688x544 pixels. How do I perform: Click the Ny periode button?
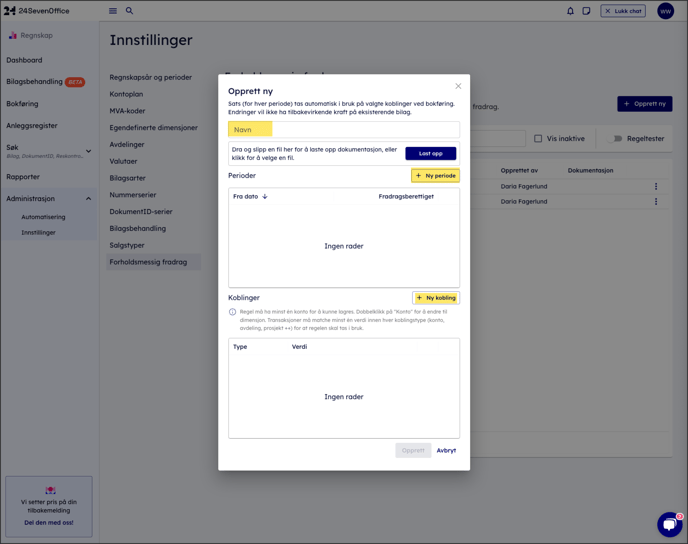pos(435,176)
